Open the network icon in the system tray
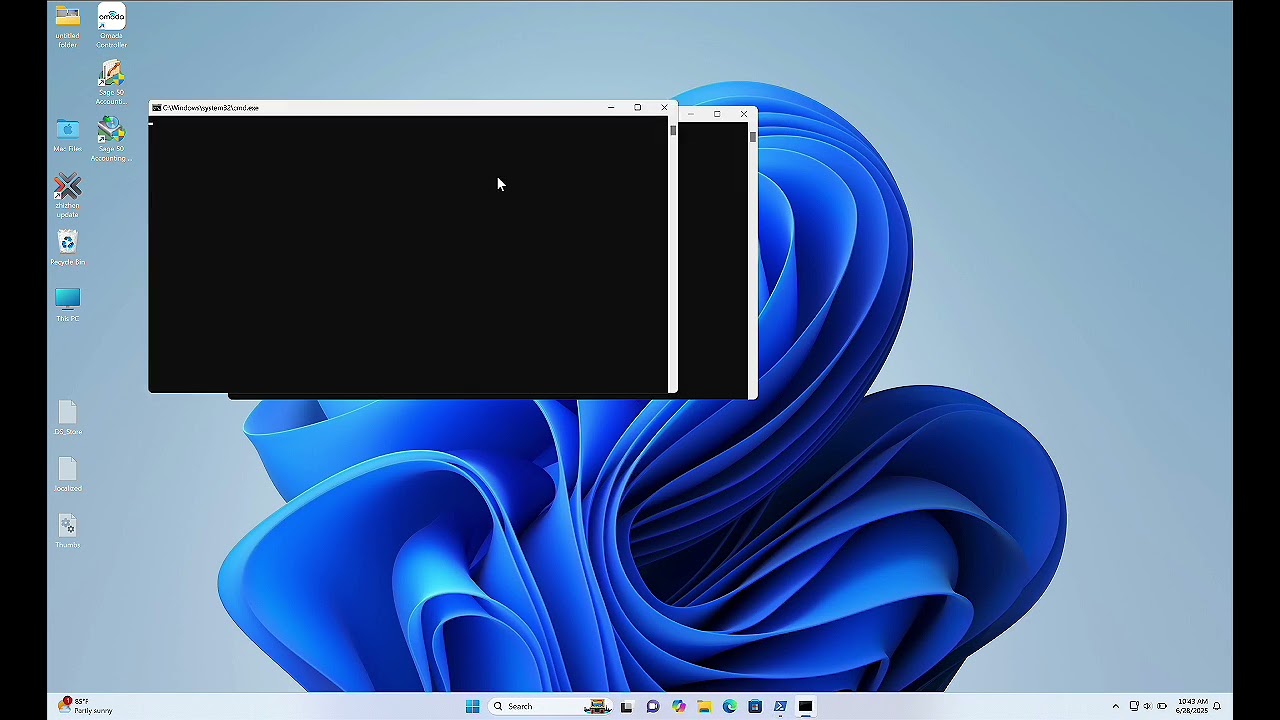The image size is (1280, 720). pyautogui.click(x=1134, y=706)
